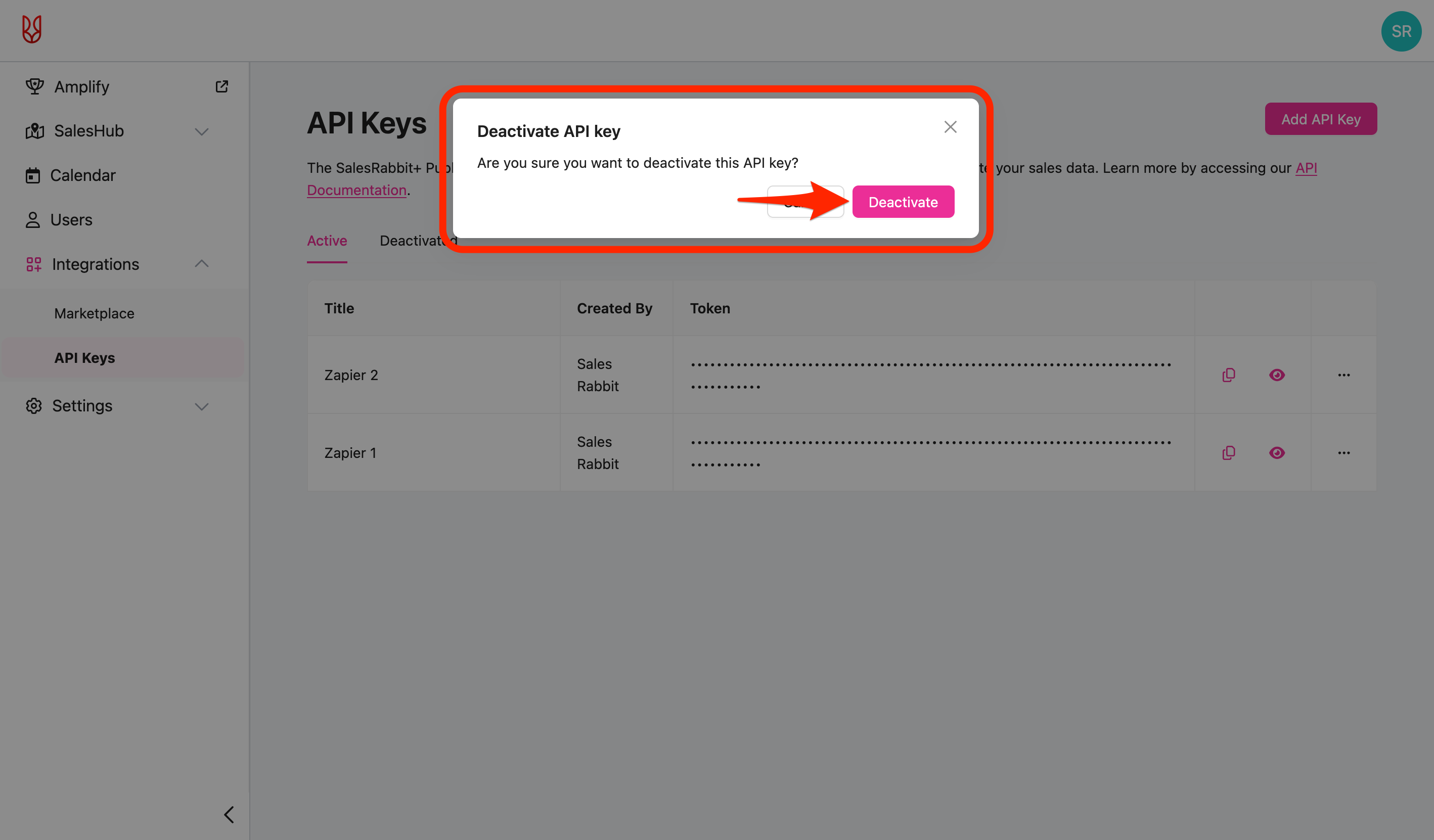Click the SalesRabbit logo icon
Image resolution: width=1434 pixels, height=840 pixels.
tap(32, 30)
